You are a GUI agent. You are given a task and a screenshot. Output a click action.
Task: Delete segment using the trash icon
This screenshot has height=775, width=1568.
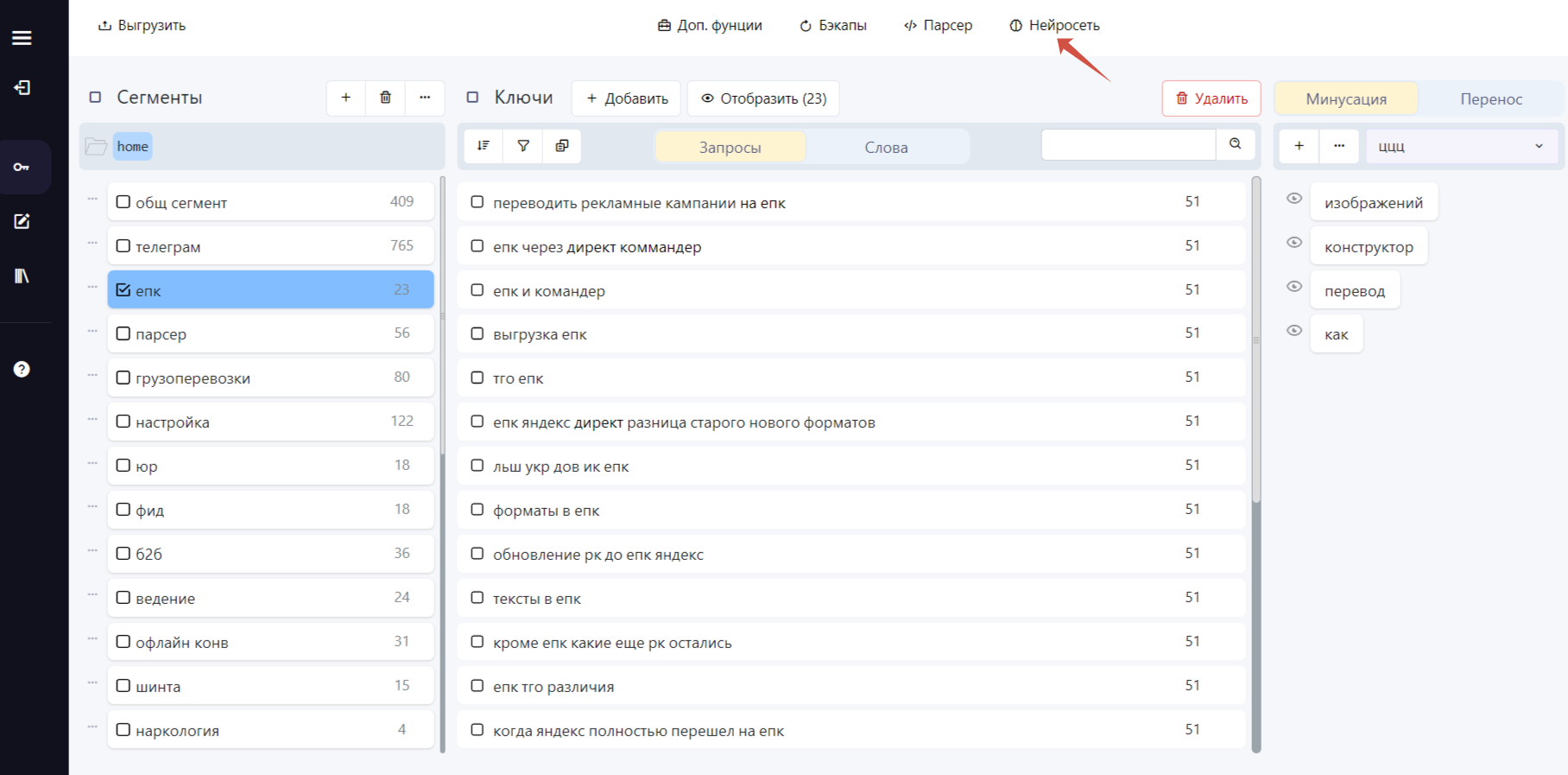pyautogui.click(x=385, y=98)
